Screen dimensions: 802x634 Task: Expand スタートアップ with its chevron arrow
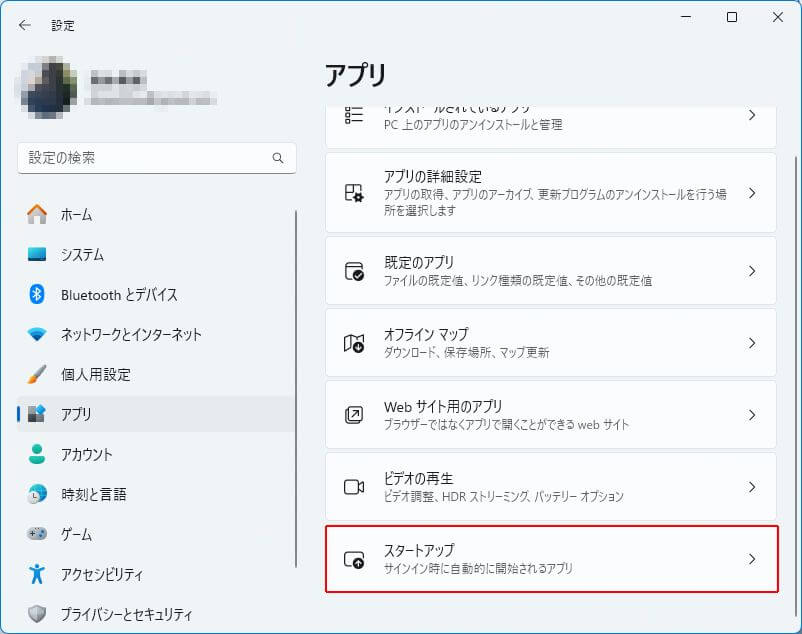tap(752, 559)
